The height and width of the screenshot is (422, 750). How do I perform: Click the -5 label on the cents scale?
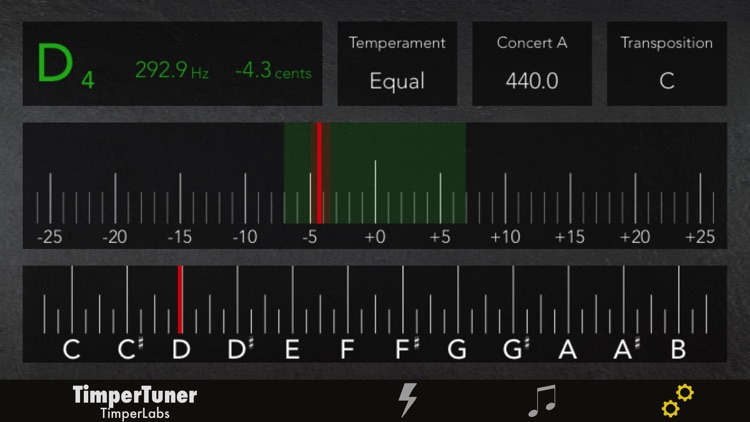point(309,237)
